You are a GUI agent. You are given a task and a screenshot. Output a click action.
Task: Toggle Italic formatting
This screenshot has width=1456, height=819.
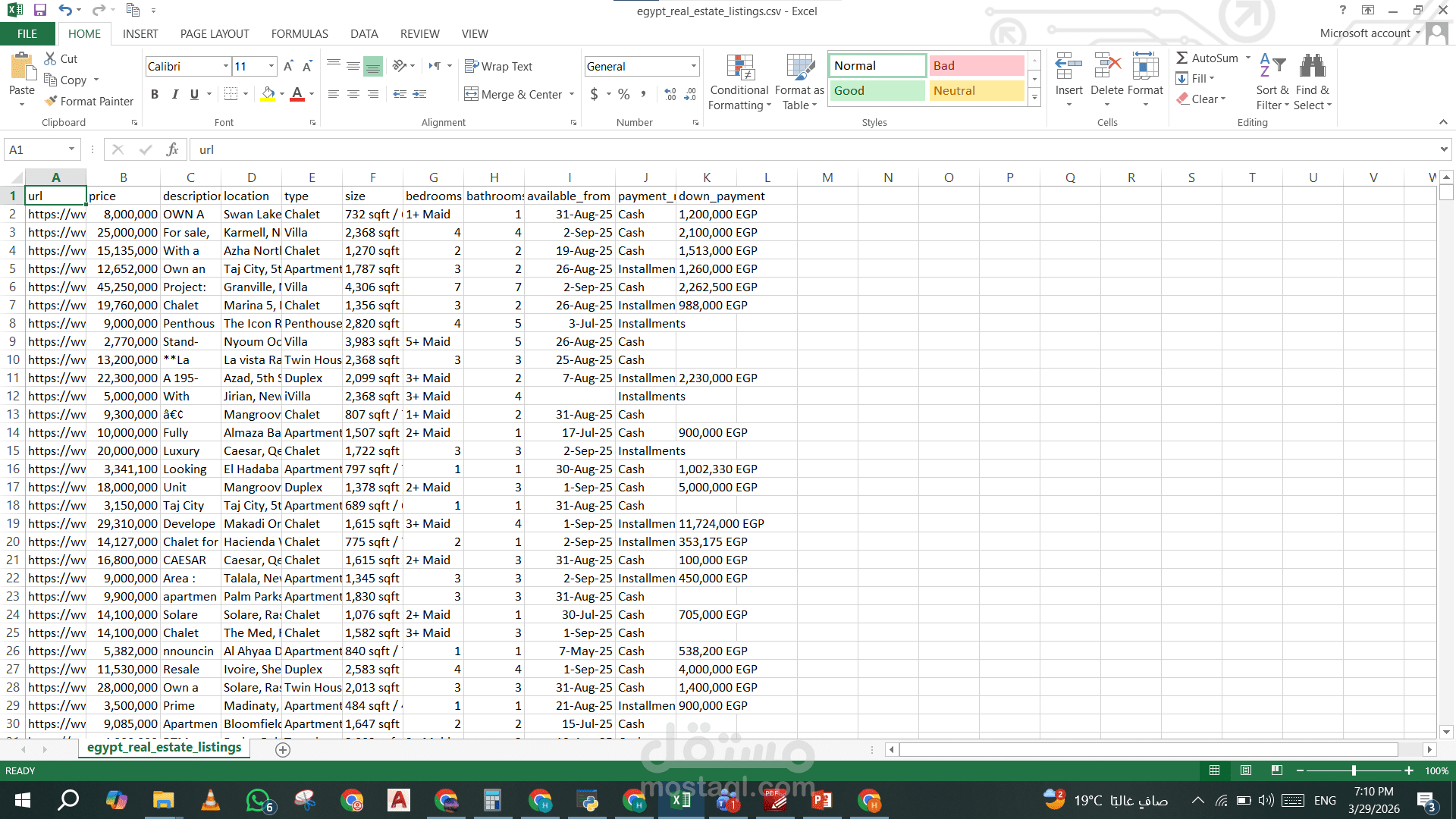(175, 94)
